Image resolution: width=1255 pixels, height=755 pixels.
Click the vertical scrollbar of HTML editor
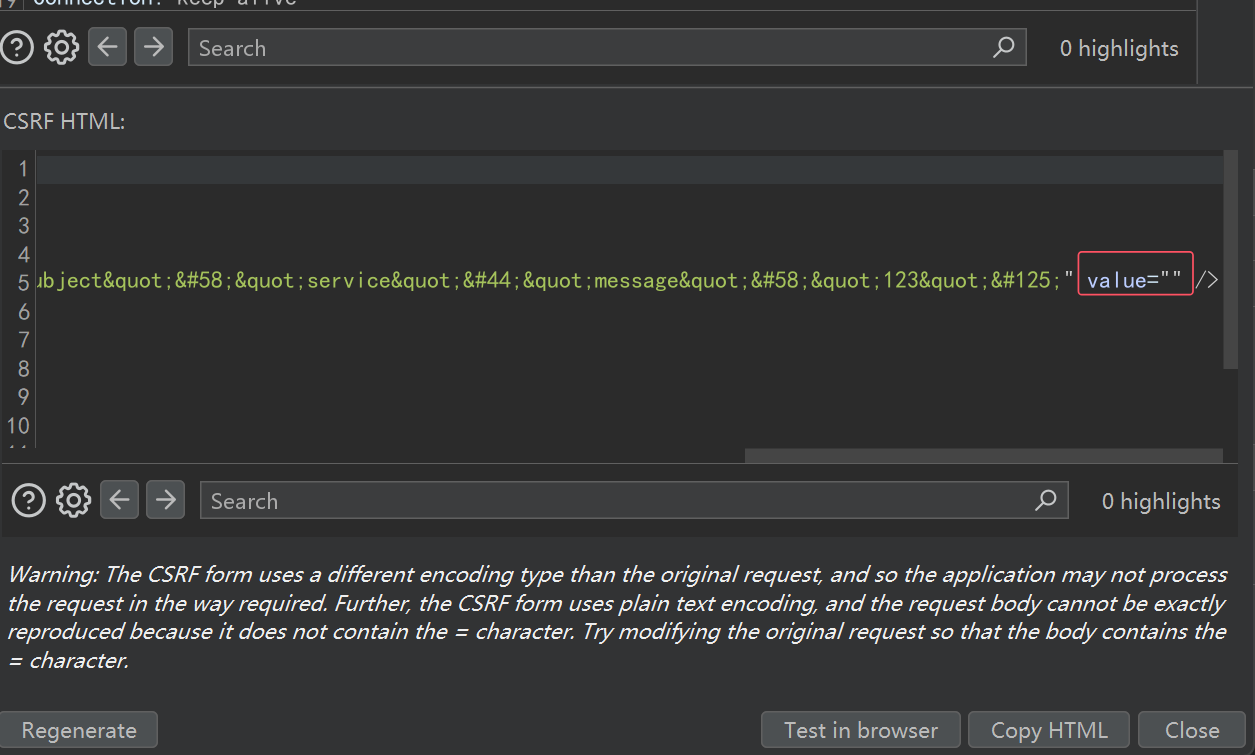pyautogui.click(x=1230, y=259)
